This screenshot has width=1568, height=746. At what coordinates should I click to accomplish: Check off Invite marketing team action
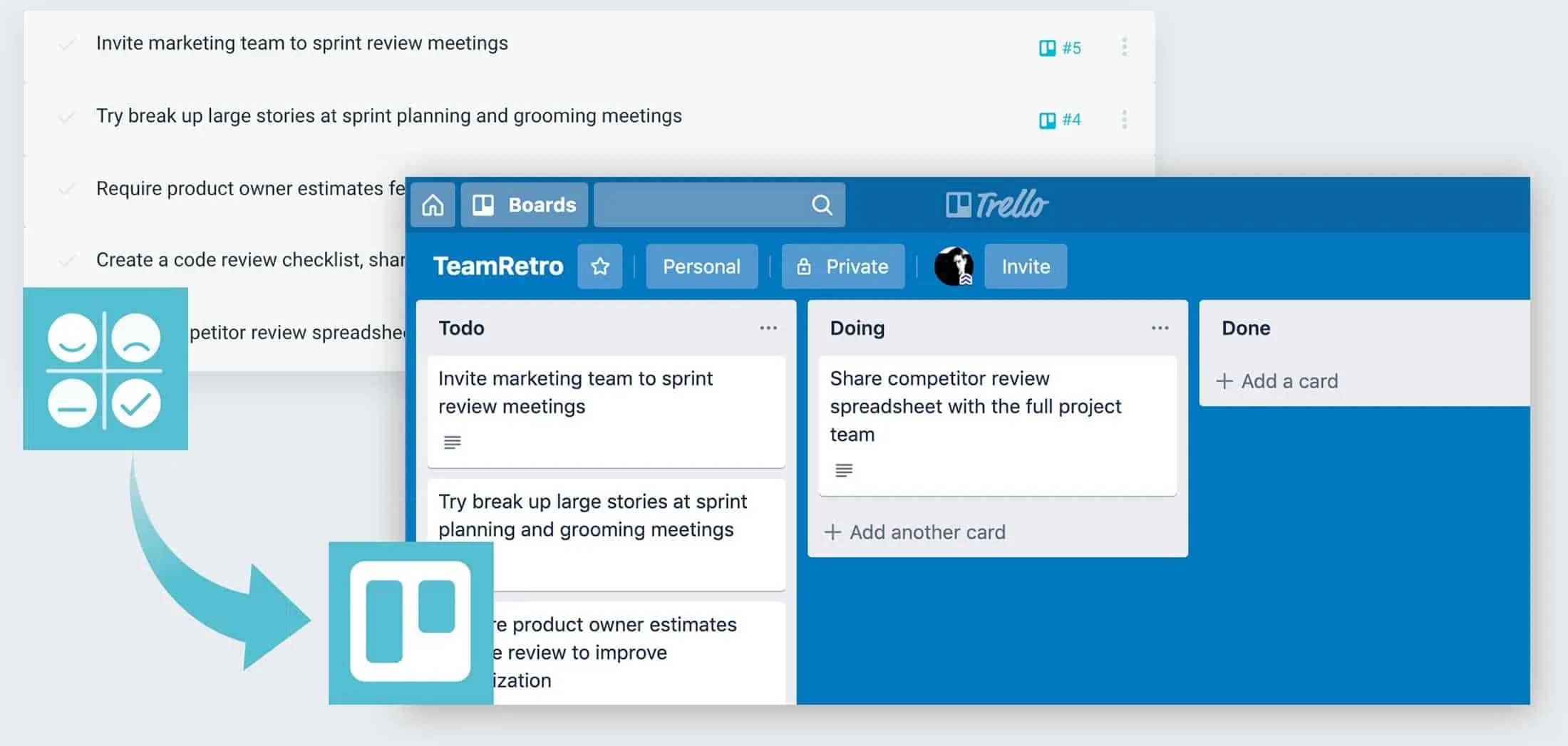pos(67,44)
